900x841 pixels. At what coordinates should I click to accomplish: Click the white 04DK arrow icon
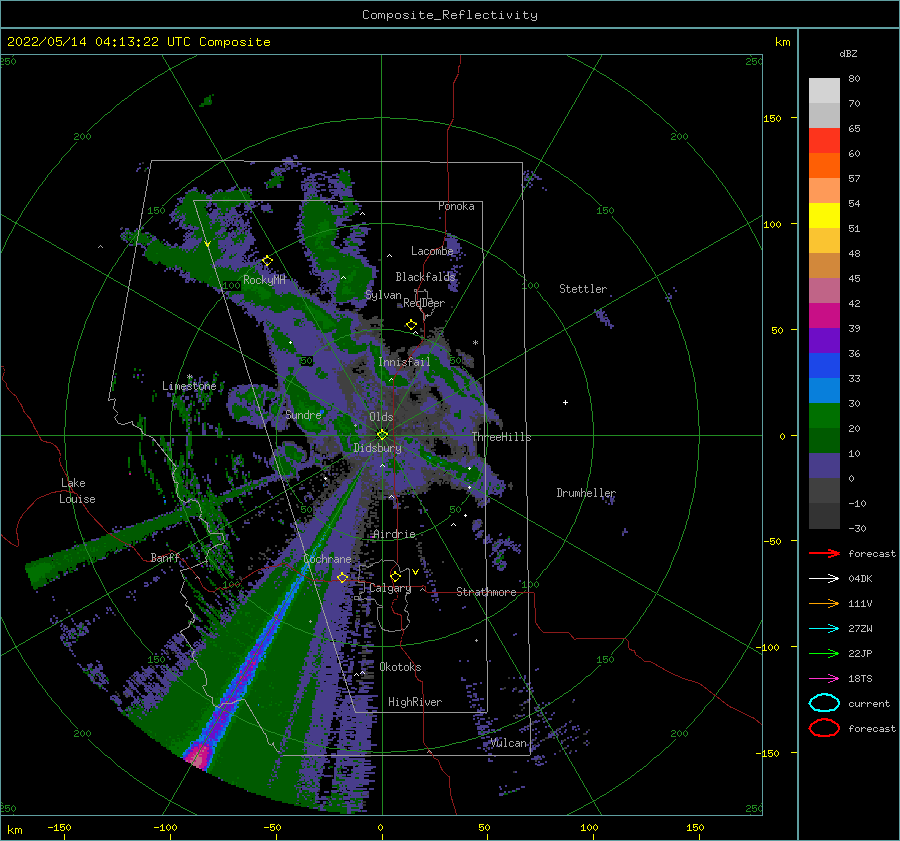[x=824, y=579]
